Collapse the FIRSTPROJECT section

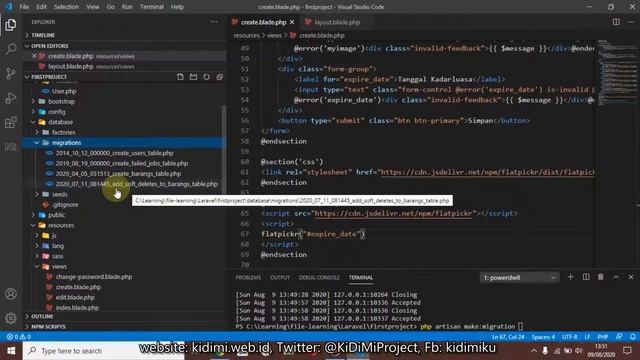coord(49,77)
